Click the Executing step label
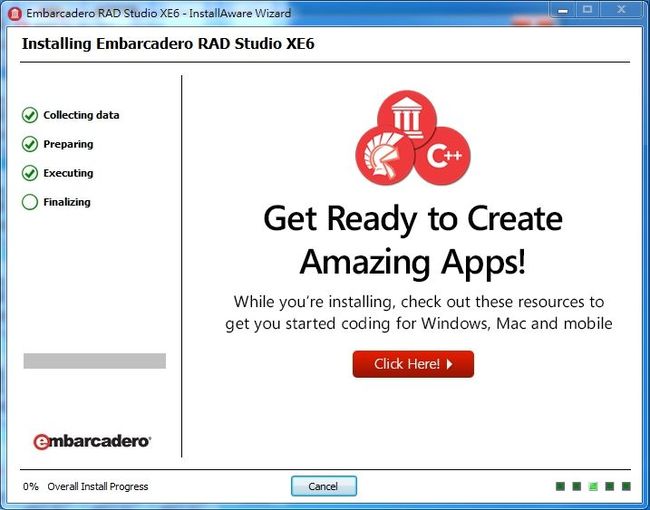650x510 pixels. pos(68,173)
